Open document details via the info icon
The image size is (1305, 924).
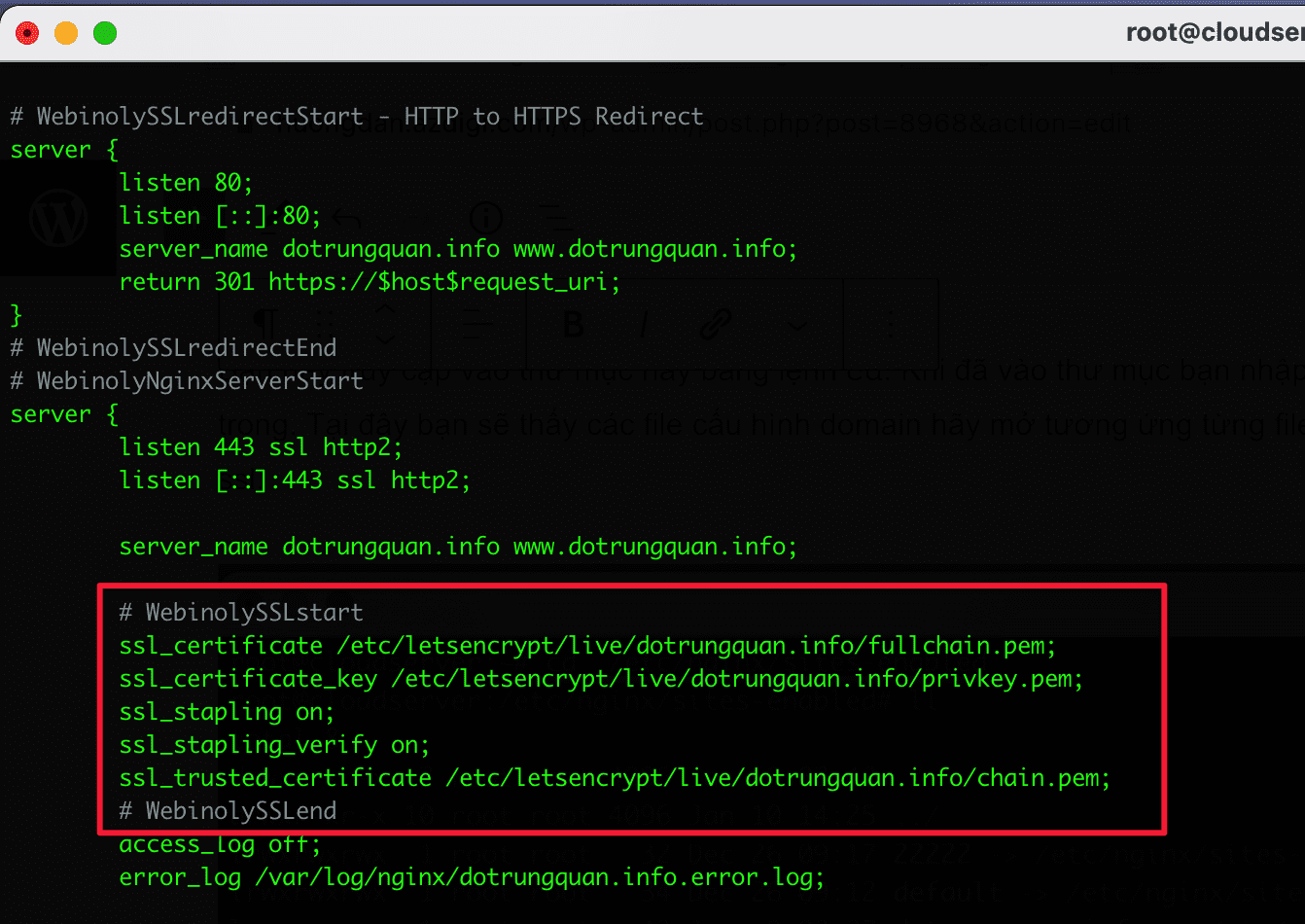(485, 218)
